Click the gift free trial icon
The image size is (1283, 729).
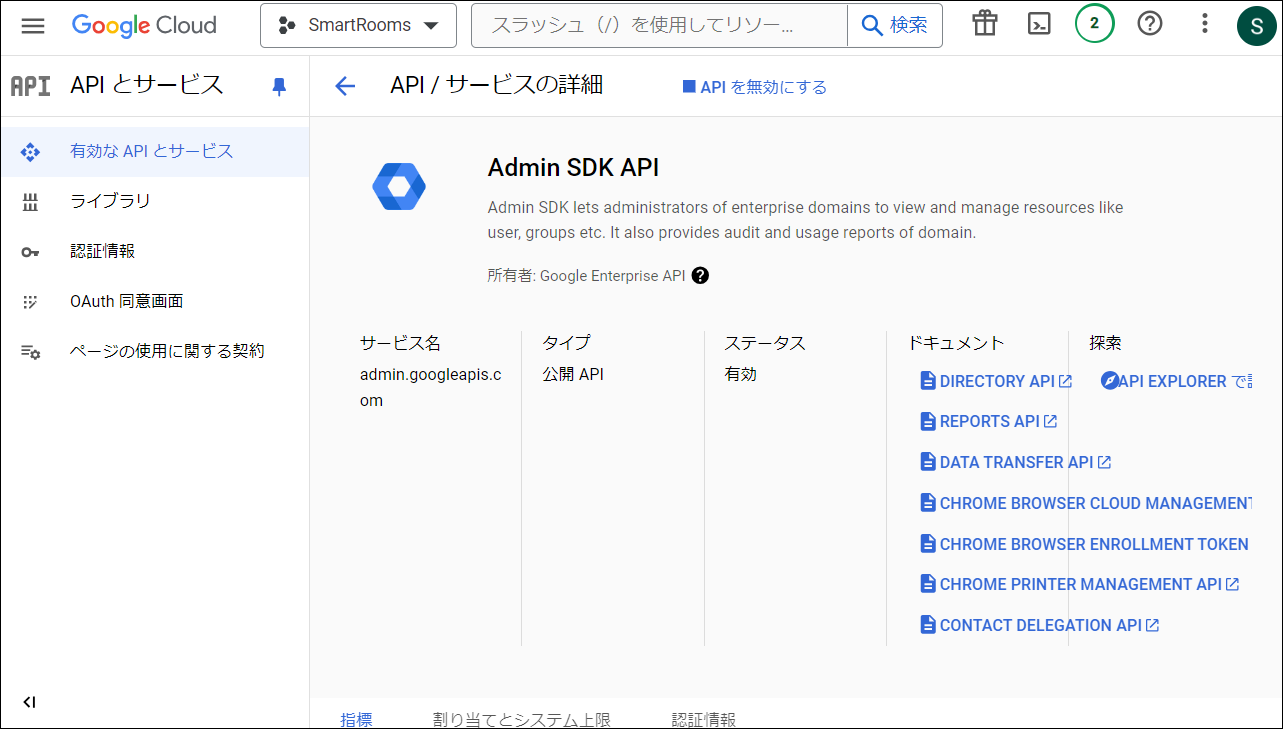pyautogui.click(x=985, y=24)
